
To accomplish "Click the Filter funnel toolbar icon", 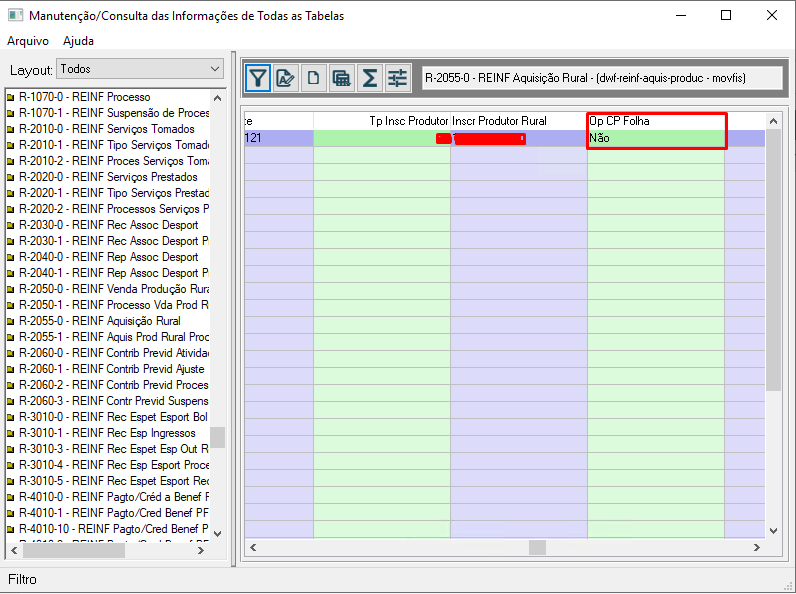I will pos(258,78).
